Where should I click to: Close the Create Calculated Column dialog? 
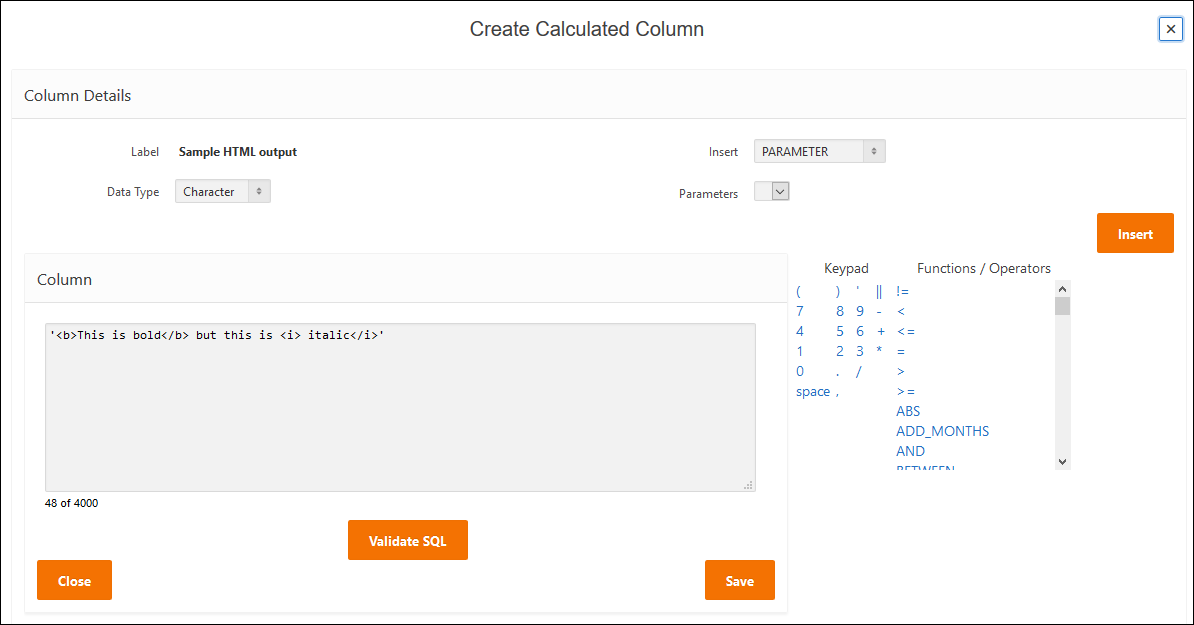pyautogui.click(x=1170, y=29)
